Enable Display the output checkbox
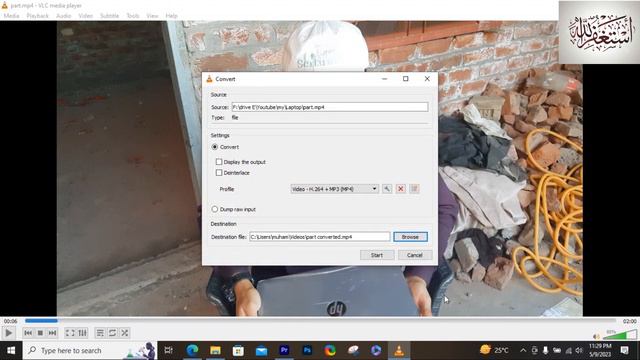Viewport: 640px width, 360px height. coord(219,162)
